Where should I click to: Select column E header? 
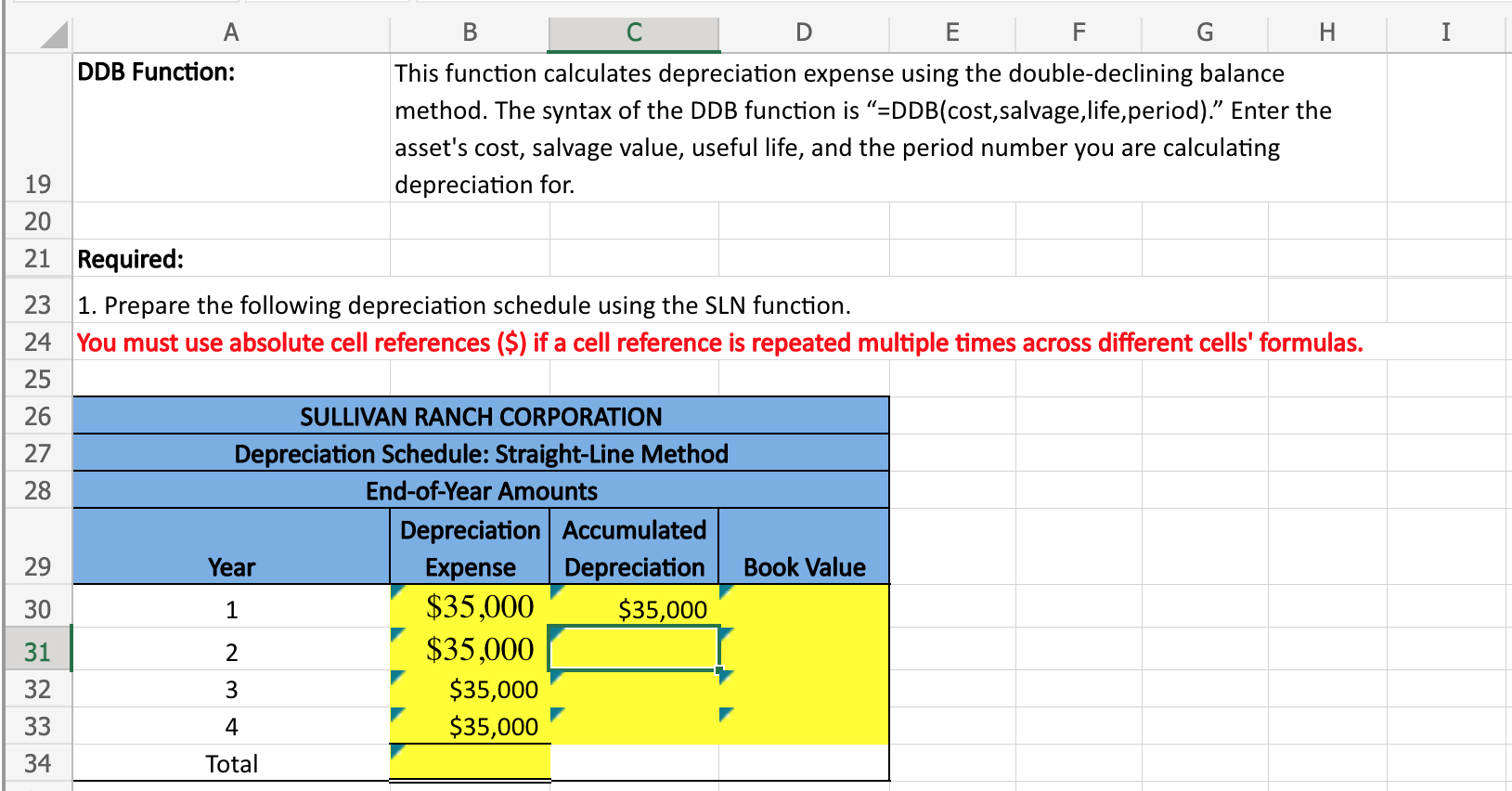[x=952, y=32]
